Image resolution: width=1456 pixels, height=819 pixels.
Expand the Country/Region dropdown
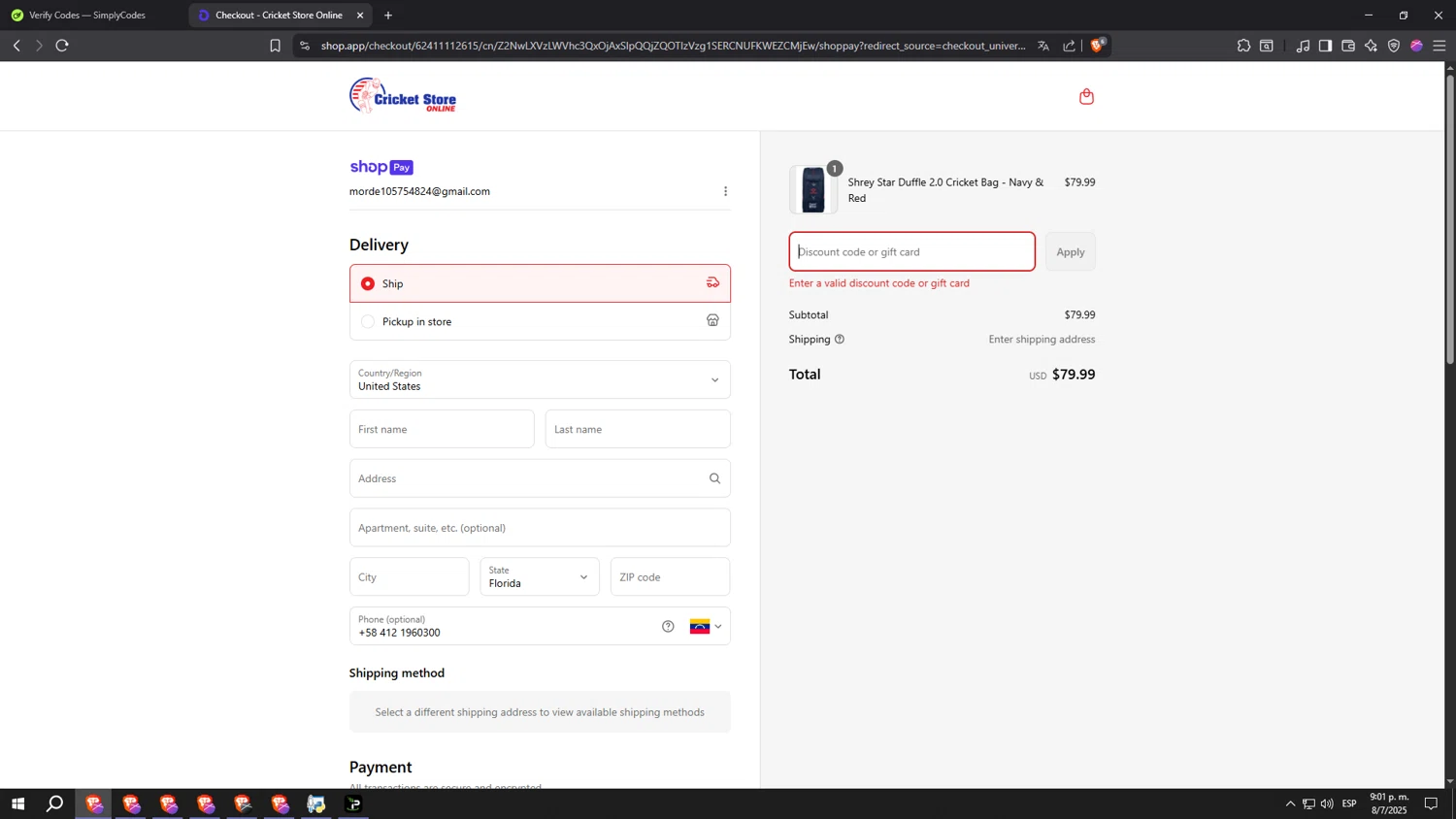coord(540,379)
